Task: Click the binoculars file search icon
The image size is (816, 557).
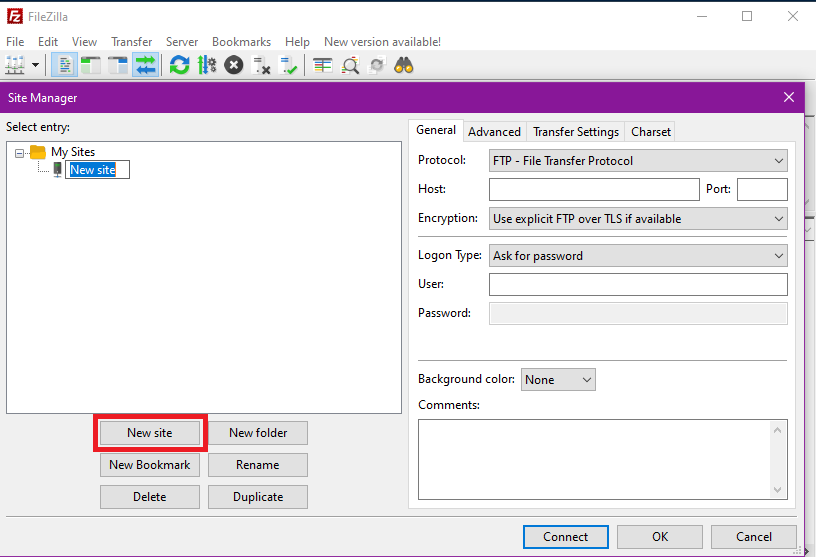Action: click(404, 66)
